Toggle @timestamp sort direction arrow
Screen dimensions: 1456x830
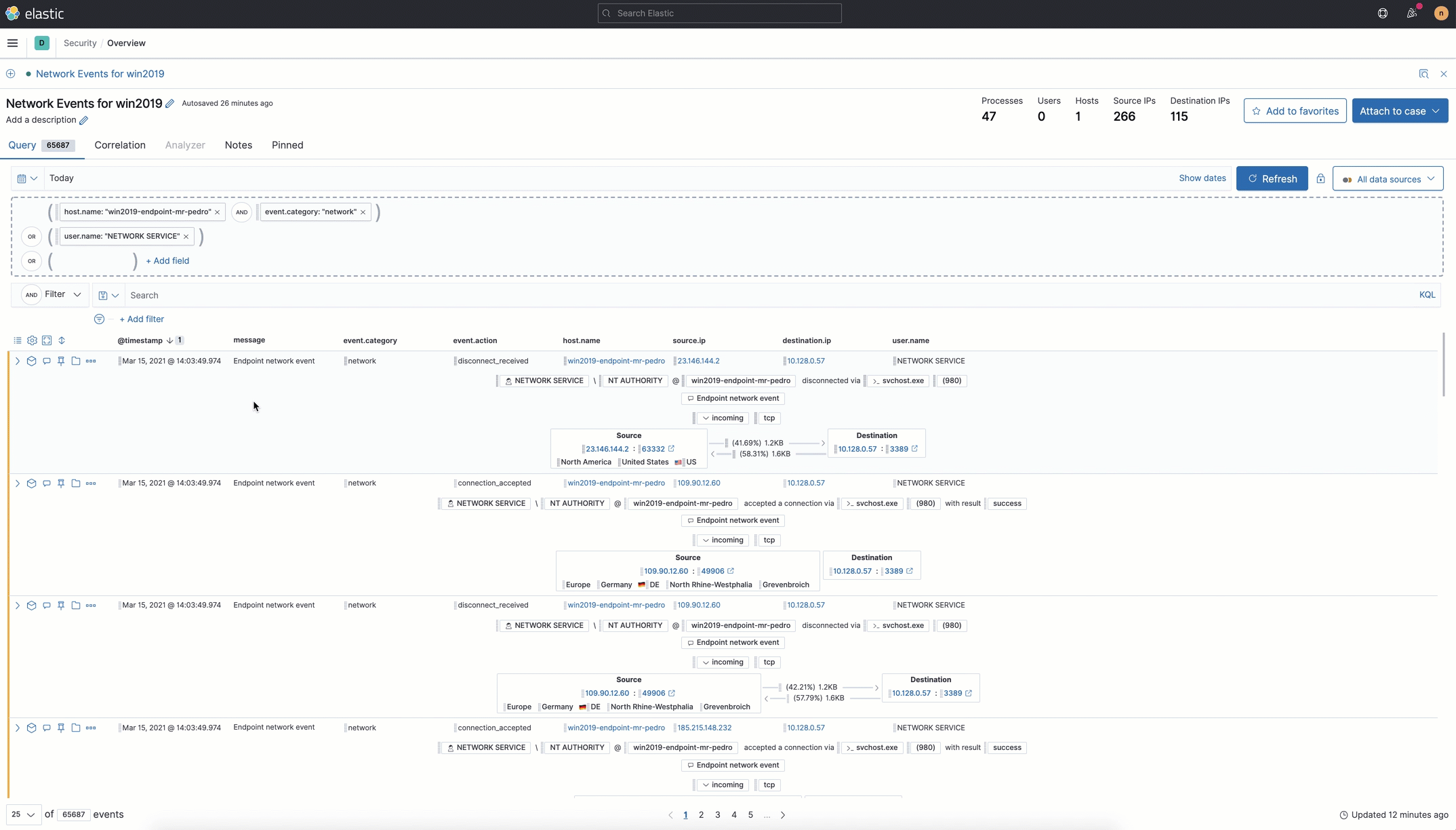pos(169,340)
